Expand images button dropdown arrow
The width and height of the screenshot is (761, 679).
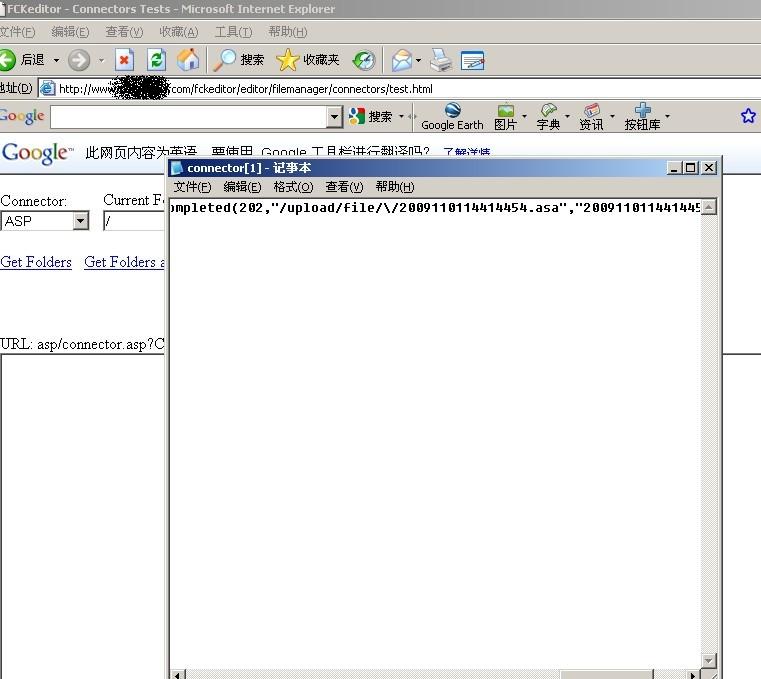[x=524, y=116]
